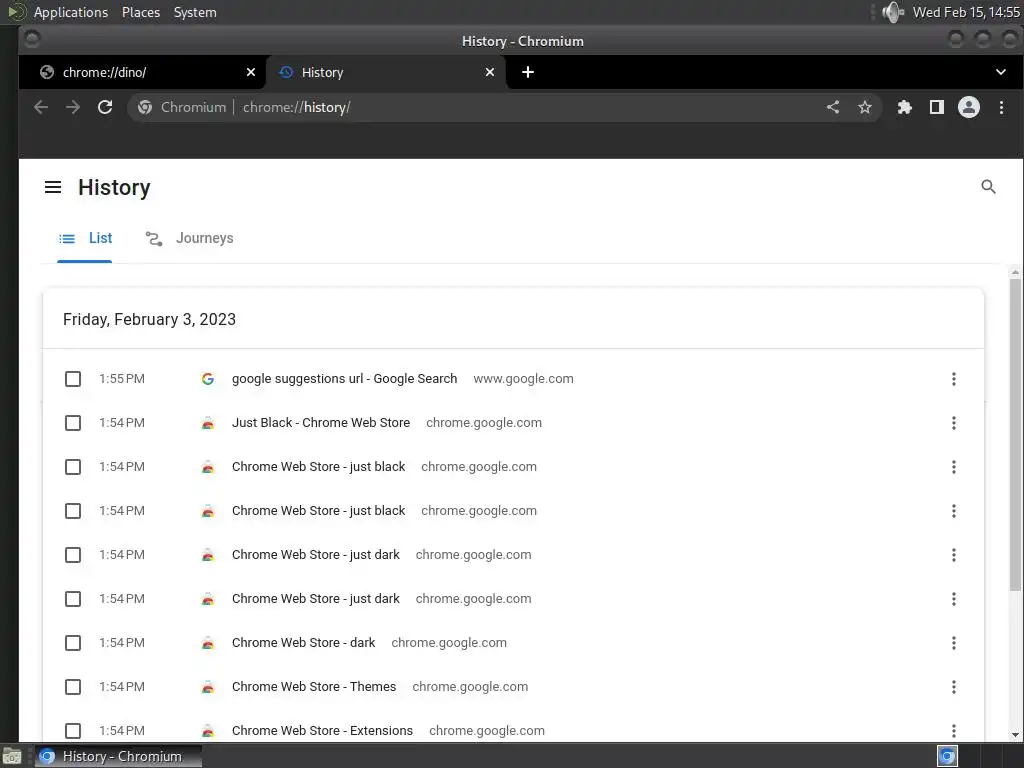Select checkbox for Chrome Web Store - Extensions
Viewport: 1024px width, 768px height.
(x=73, y=731)
